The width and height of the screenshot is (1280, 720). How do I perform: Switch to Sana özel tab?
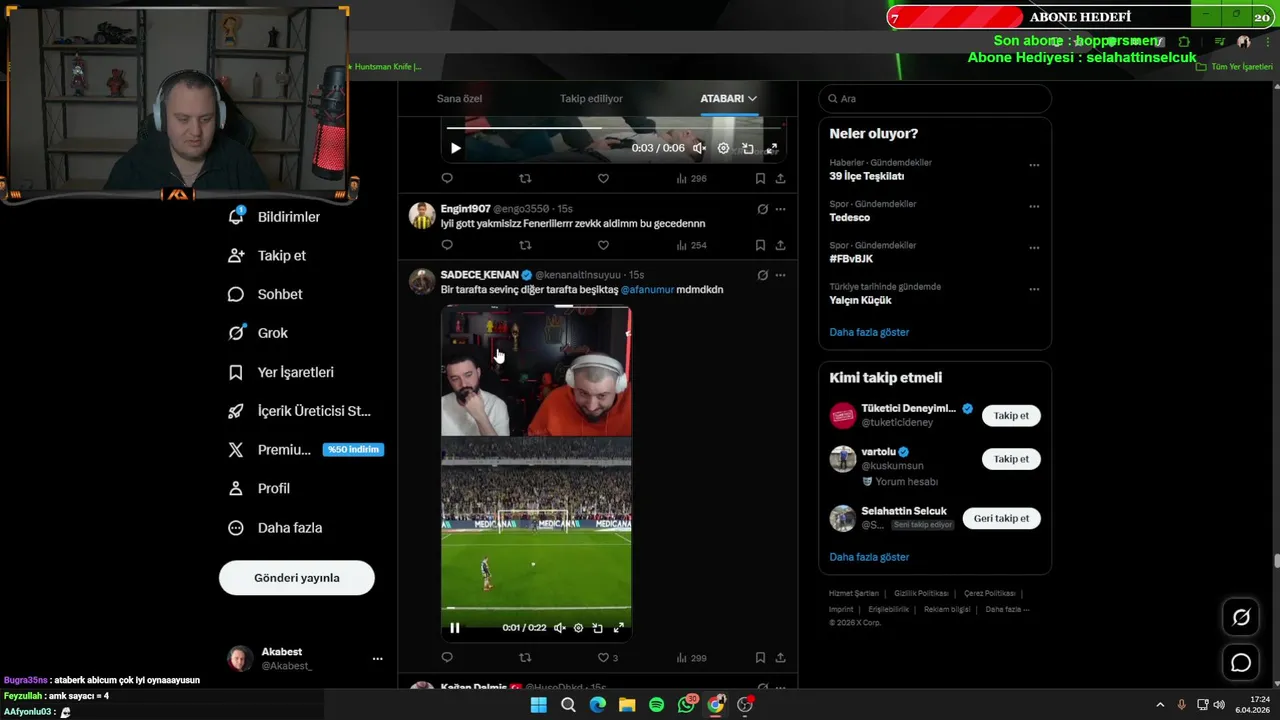[x=459, y=99]
